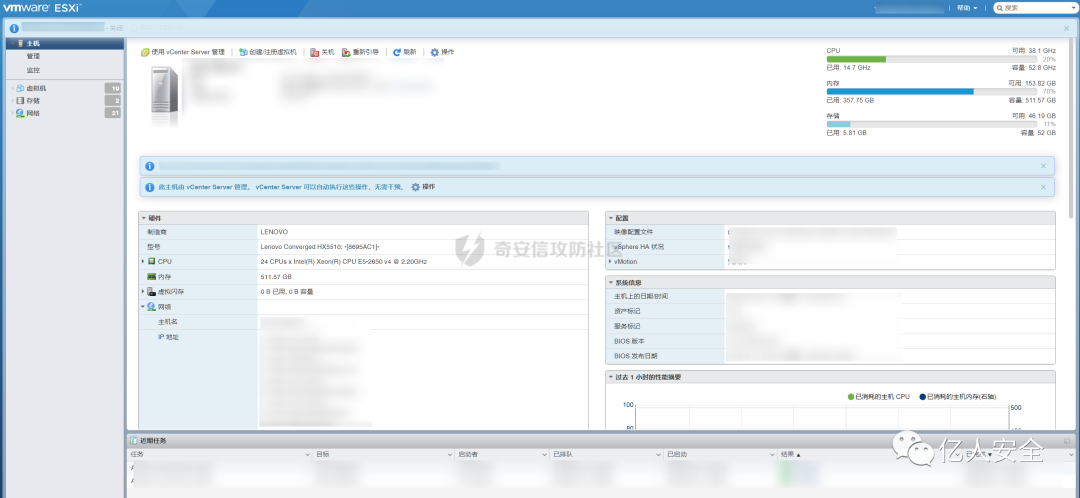Click the CPU chip icon in 硬件 panel
The height and width of the screenshot is (498, 1080).
pos(152,262)
